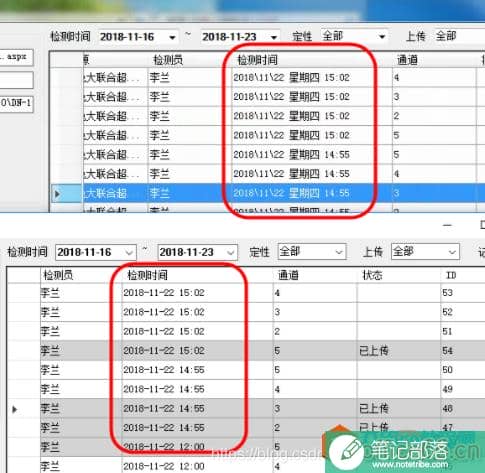Click the 检测员 column header in lower grid

pos(58,275)
